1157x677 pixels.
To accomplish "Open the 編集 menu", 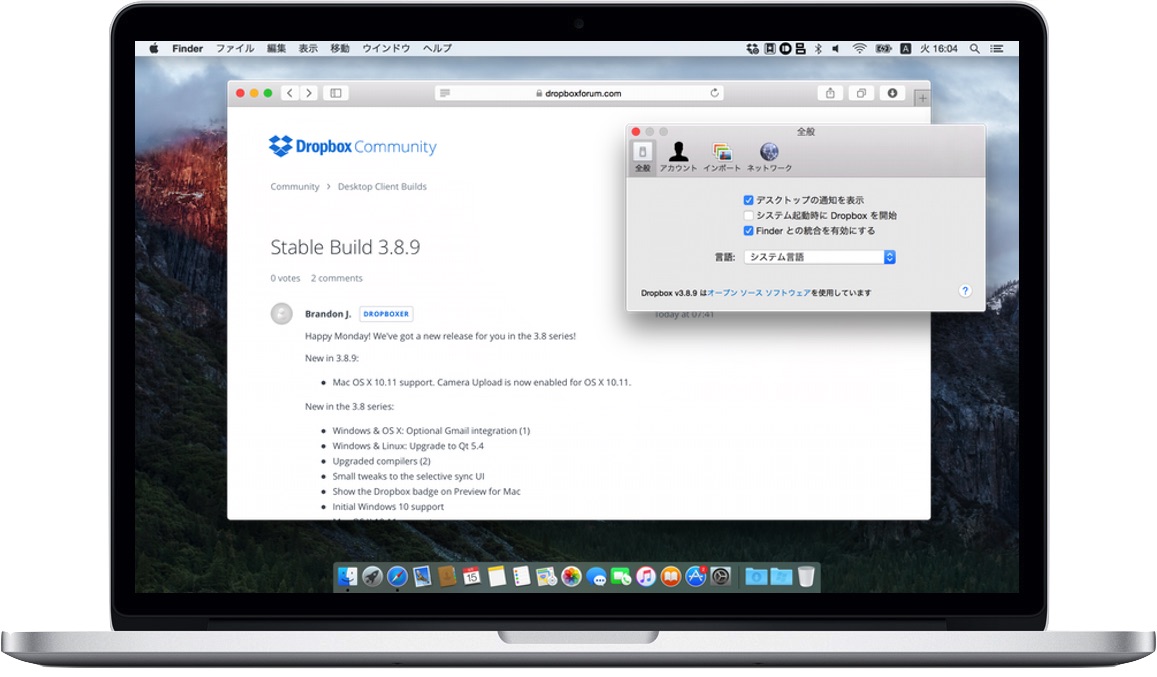I will pos(277,49).
